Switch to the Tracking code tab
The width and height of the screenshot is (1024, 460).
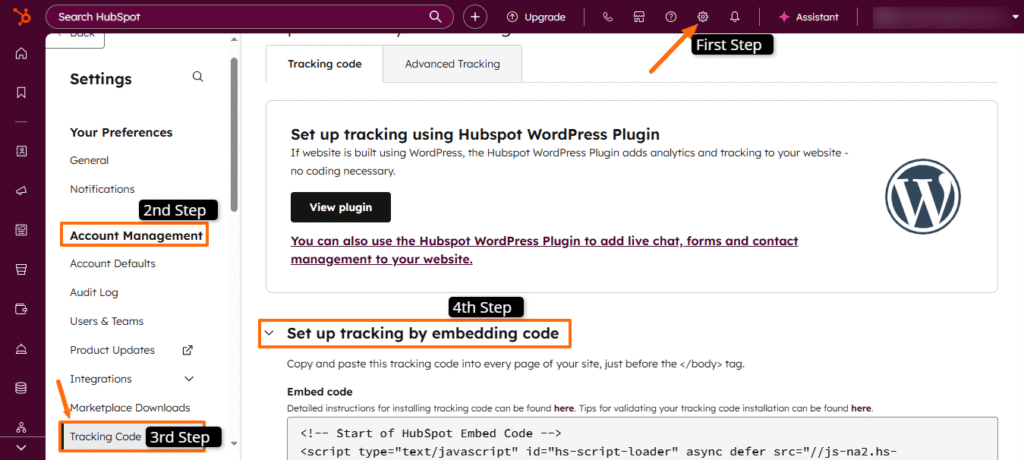point(325,64)
